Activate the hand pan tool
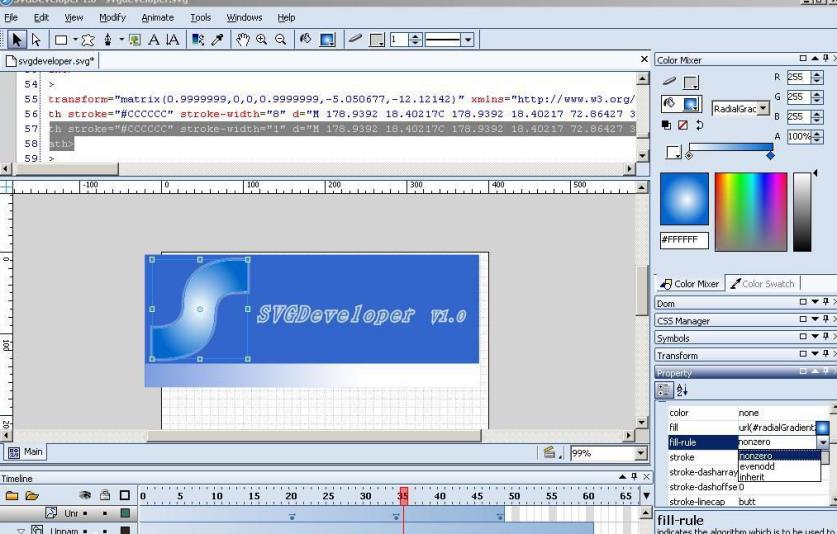Viewport: 837px width, 534px height. pos(242,40)
